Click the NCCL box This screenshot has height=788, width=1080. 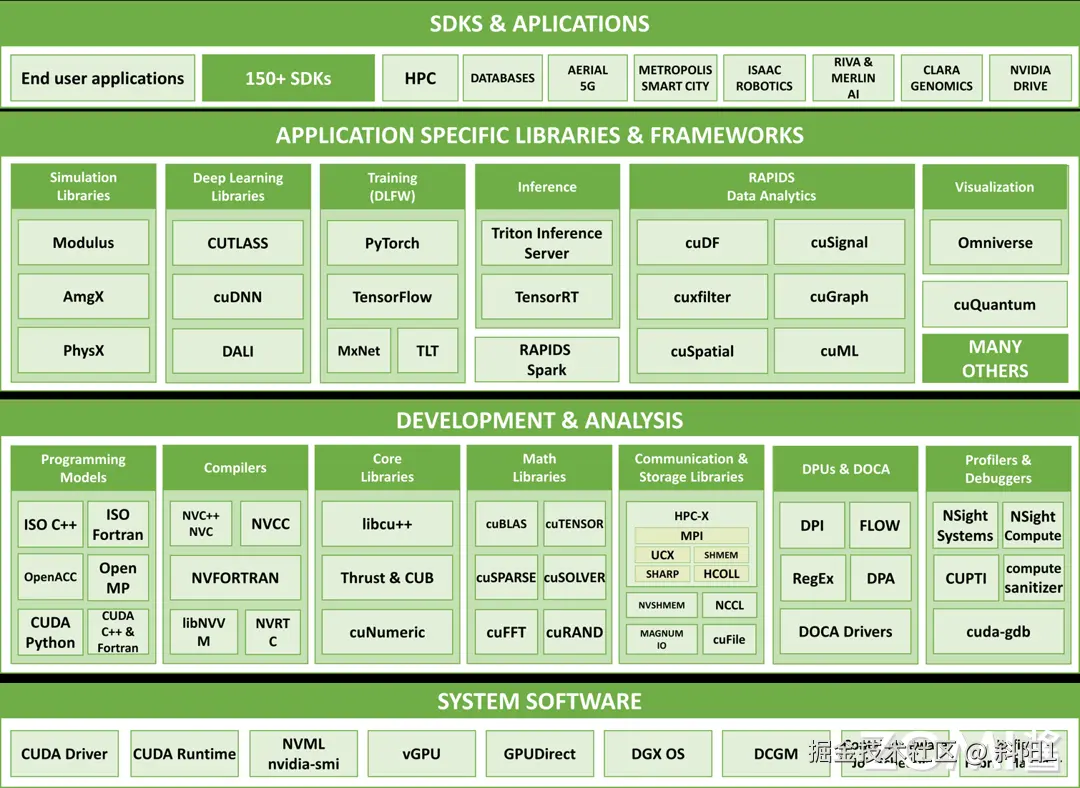pyautogui.click(x=729, y=605)
